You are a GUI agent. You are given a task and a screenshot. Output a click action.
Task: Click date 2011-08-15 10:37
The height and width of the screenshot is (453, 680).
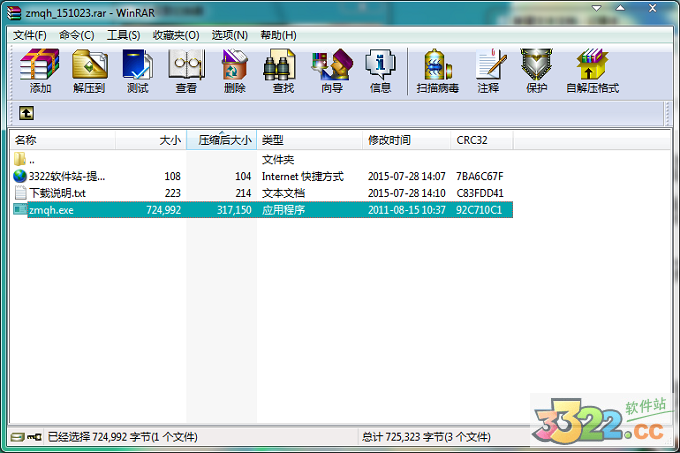click(x=407, y=210)
